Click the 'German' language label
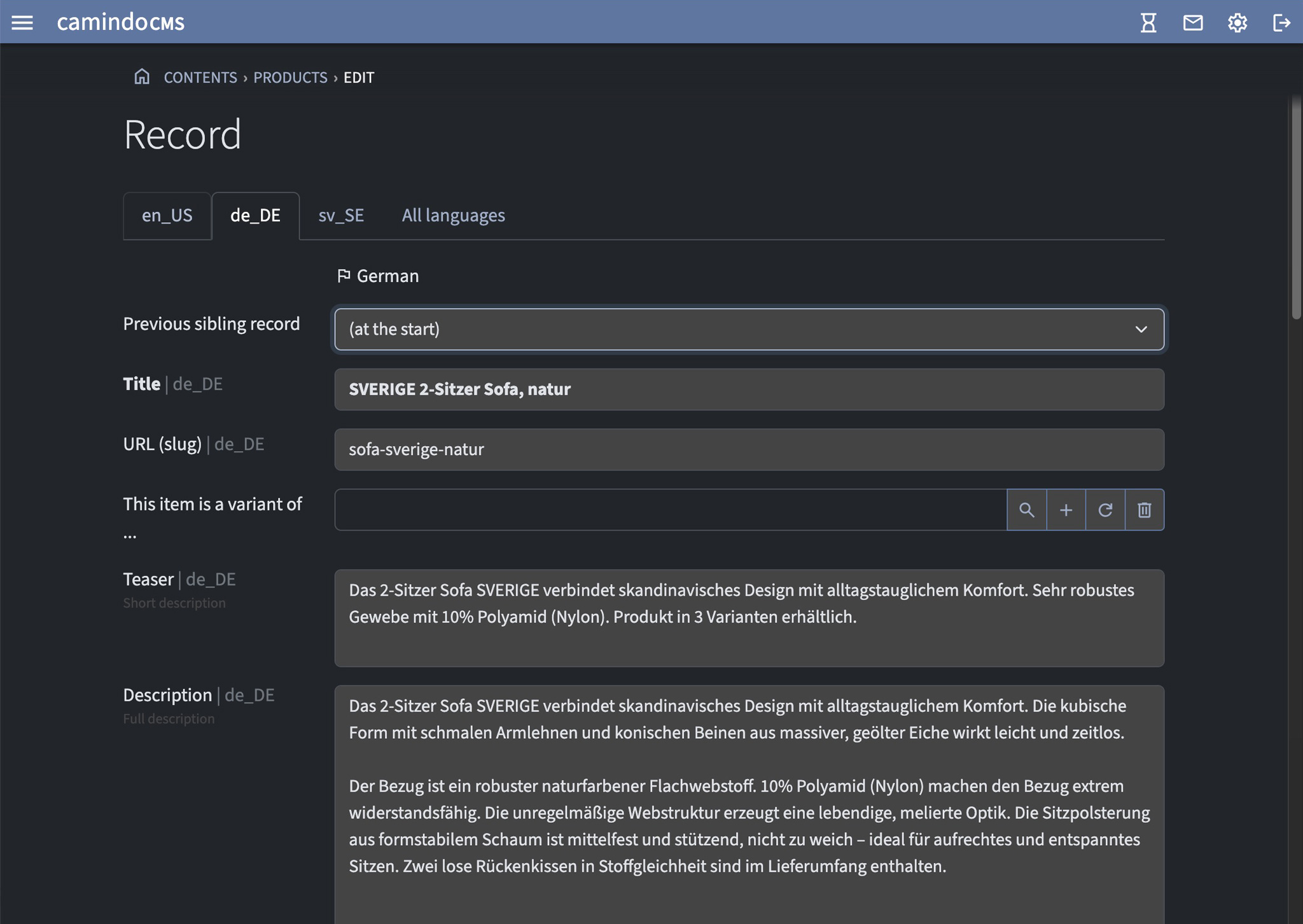This screenshot has width=1303, height=924. [387, 276]
